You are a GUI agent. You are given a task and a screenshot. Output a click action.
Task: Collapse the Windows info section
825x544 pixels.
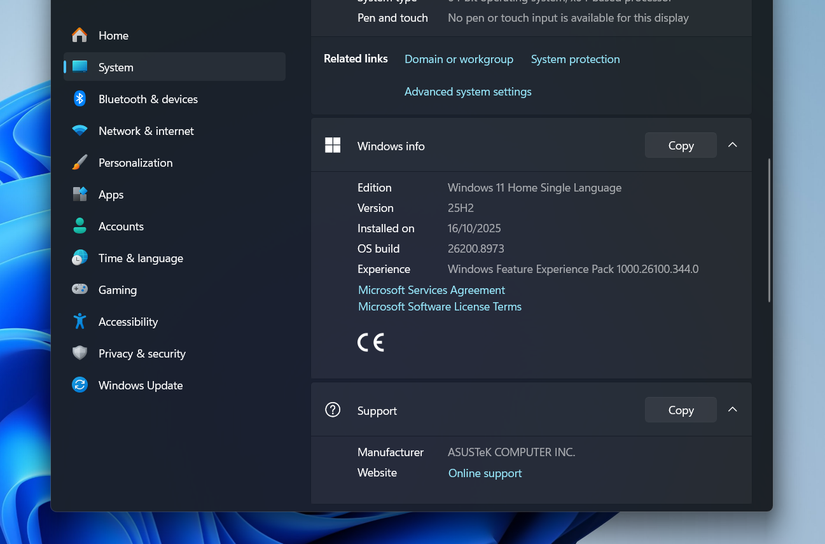[x=732, y=145]
